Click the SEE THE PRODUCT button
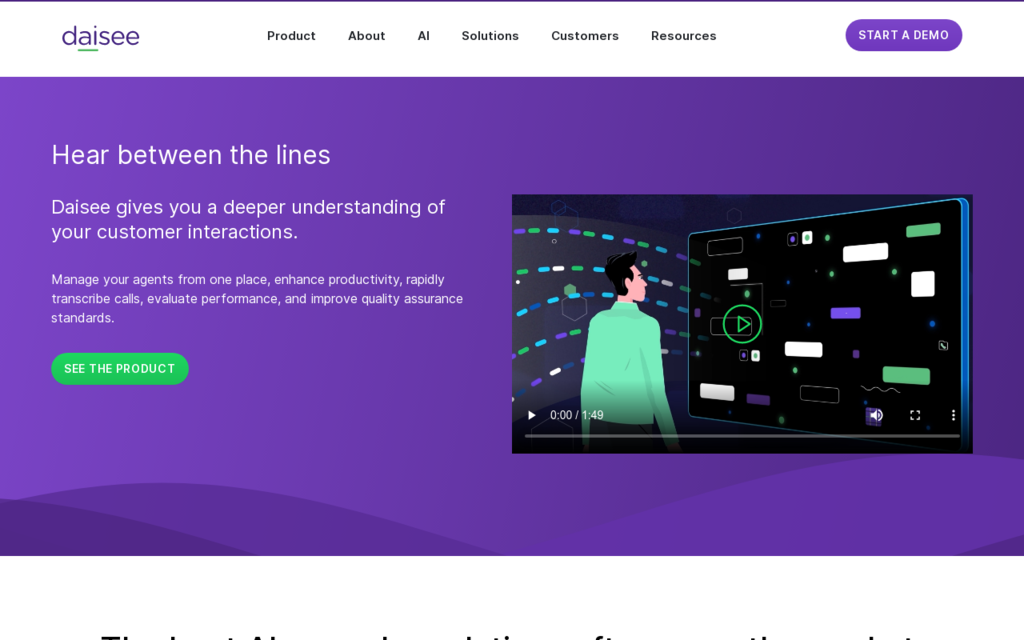This screenshot has height=640, width=1024. coord(120,369)
